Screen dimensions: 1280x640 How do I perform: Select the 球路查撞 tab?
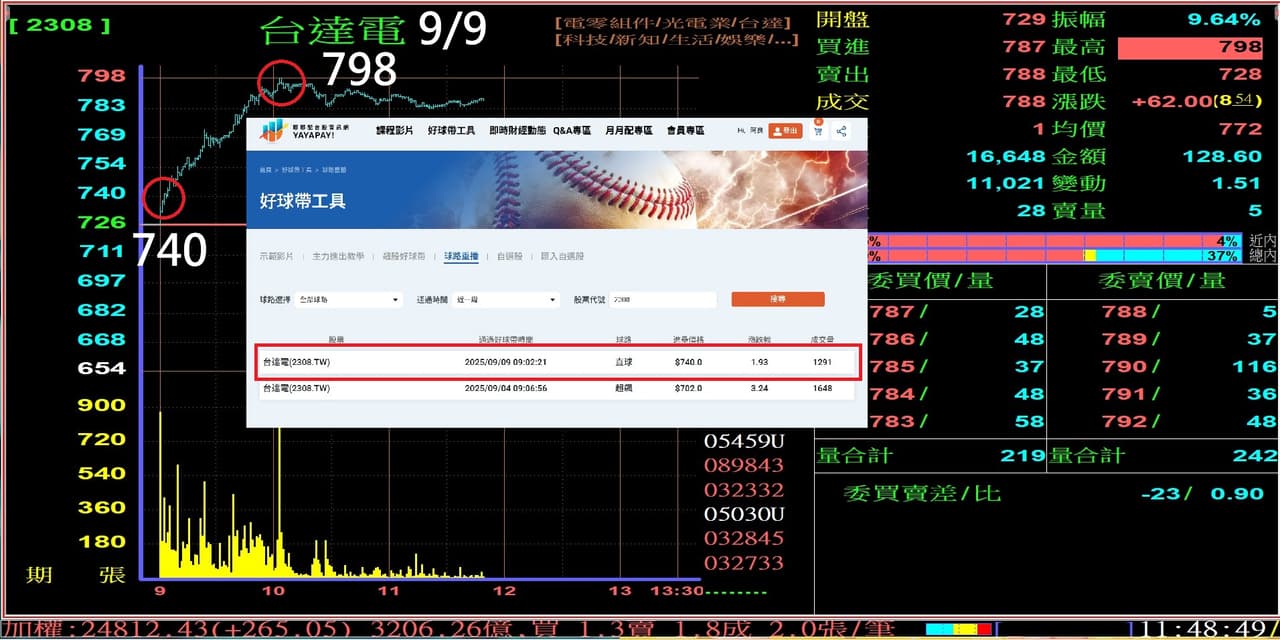[x=462, y=257]
